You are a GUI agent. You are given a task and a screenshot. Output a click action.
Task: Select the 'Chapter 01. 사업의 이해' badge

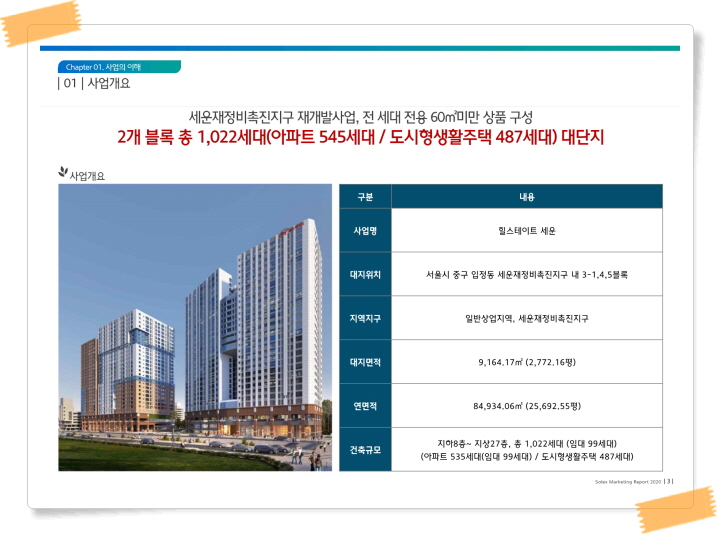pyautogui.click(x=119, y=67)
